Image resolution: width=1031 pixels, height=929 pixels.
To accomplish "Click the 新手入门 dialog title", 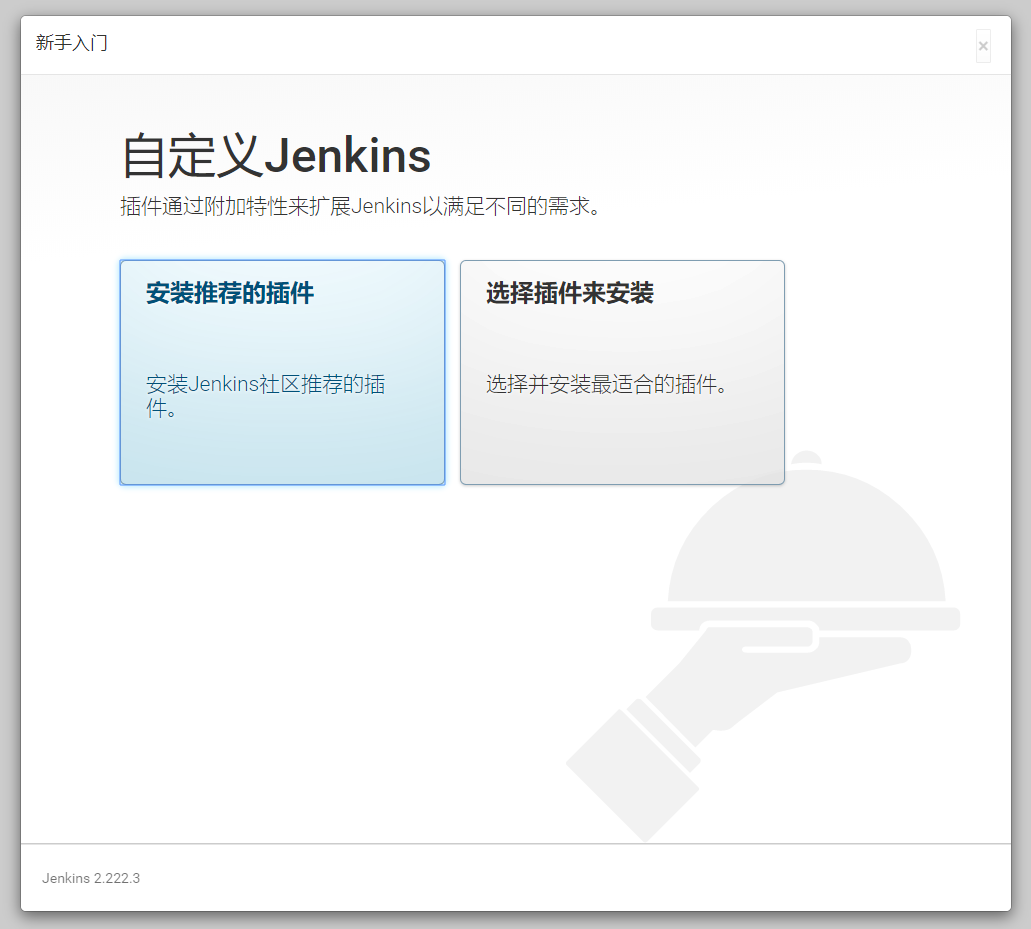I will pyautogui.click(x=72, y=43).
